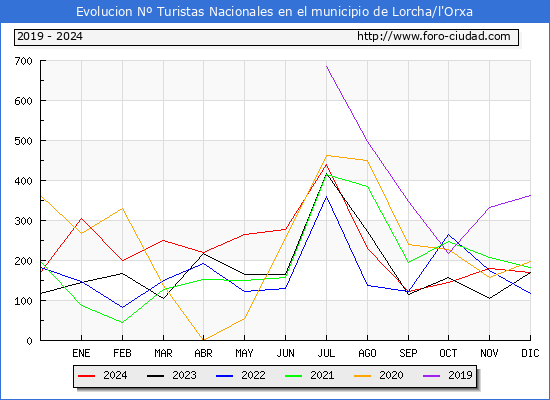Click the 400 value on the y-axis

tap(24, 181)
